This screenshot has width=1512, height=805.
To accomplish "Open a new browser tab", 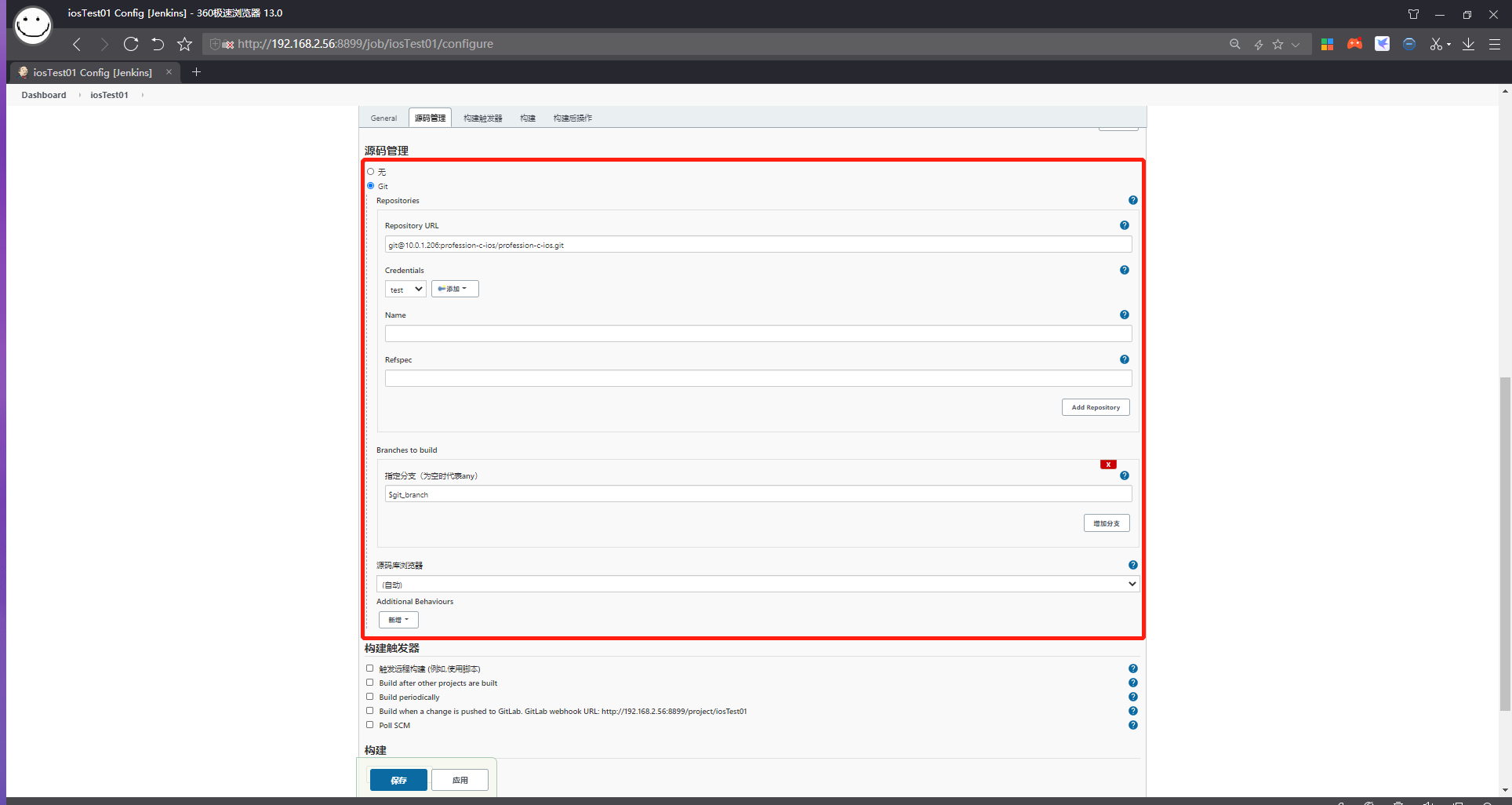I will click(x=196, y=72).
